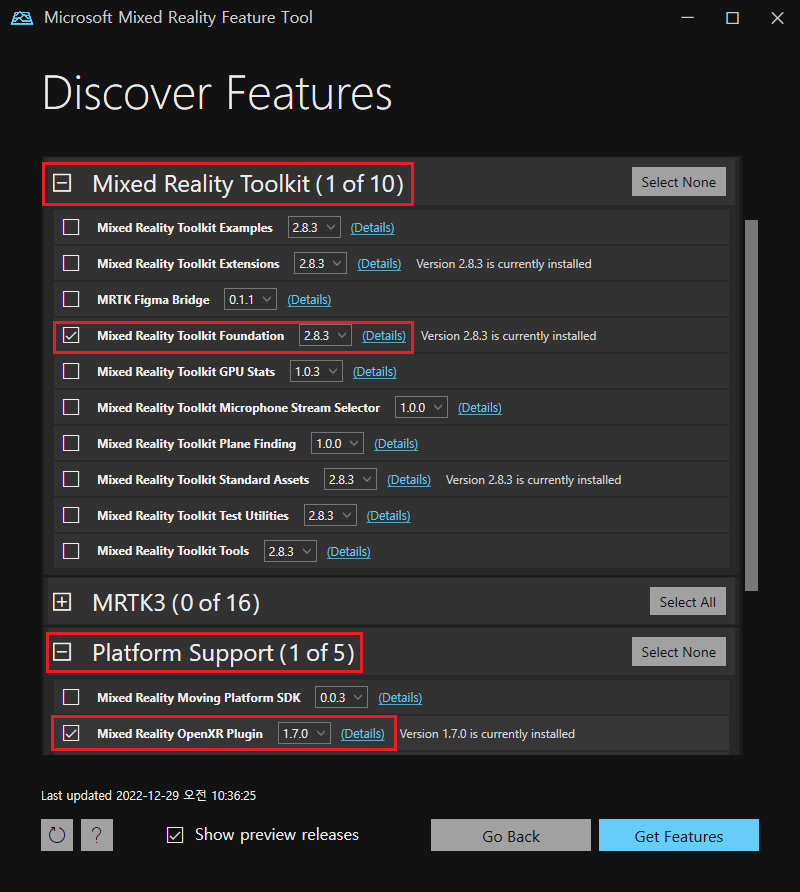Image resolution: width=800 pixels, height=892 pixels.
Task: Open version dropdown for Toolkit Extensions
Action: (320, 263)
